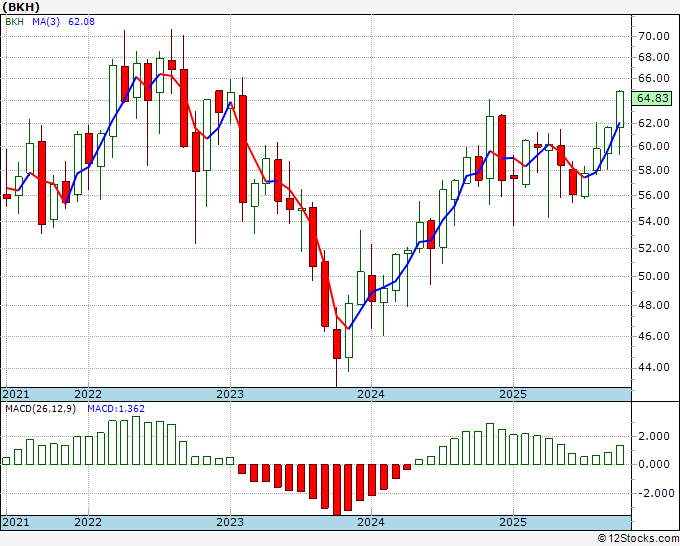
Task: Click the 70.00 price axis label
Action: tap(654, 36)
